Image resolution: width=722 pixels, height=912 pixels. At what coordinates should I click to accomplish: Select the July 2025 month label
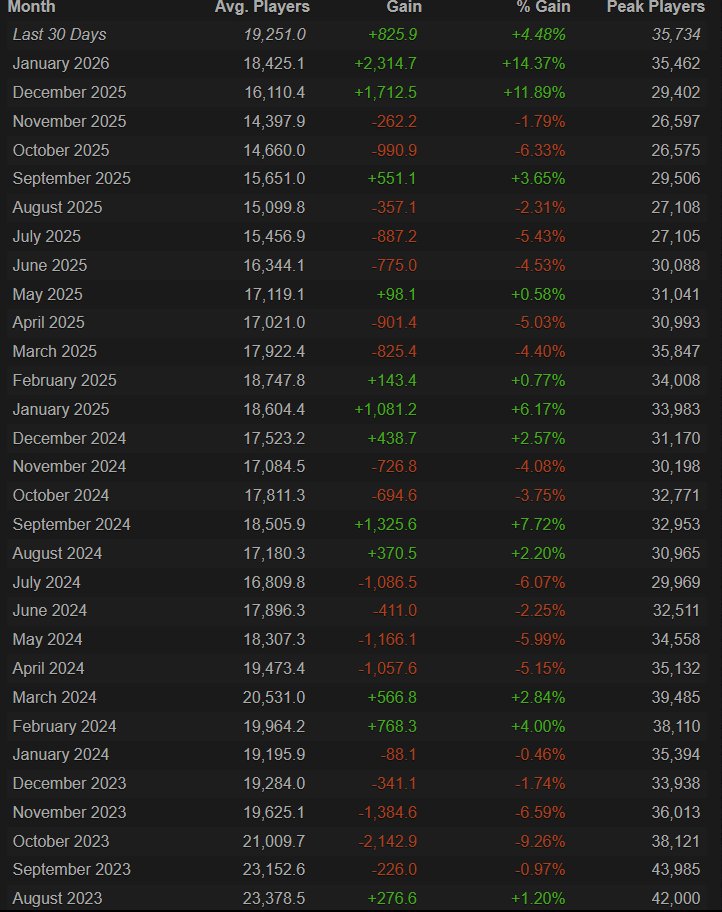pyautogui.click(x=47, y=237)
